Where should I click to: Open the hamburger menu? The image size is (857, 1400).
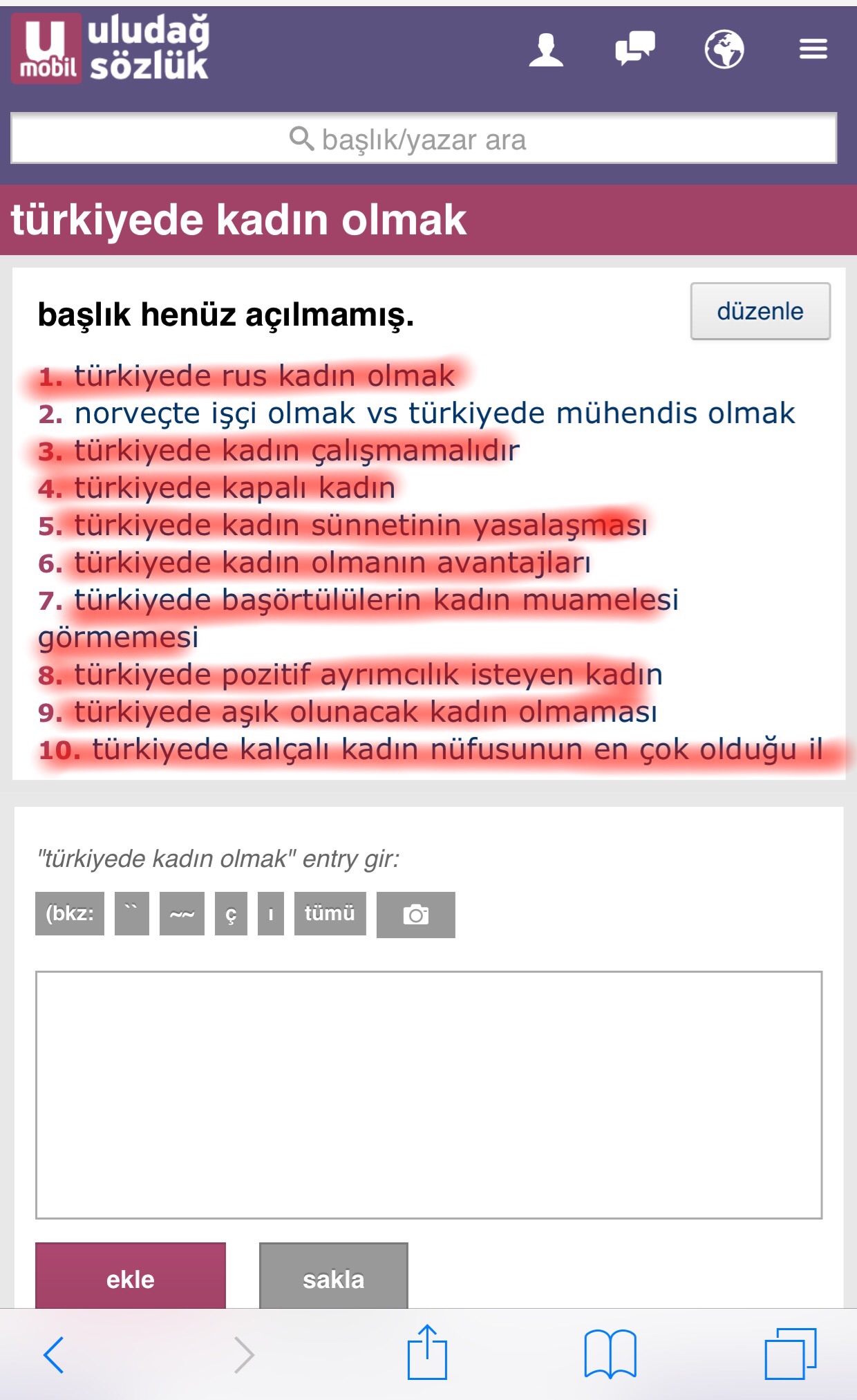(813, 49)
